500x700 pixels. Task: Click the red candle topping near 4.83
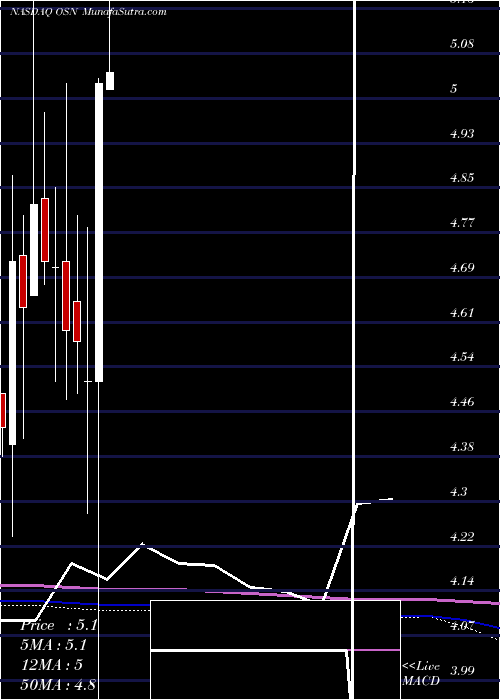click(x=45, y=230)
